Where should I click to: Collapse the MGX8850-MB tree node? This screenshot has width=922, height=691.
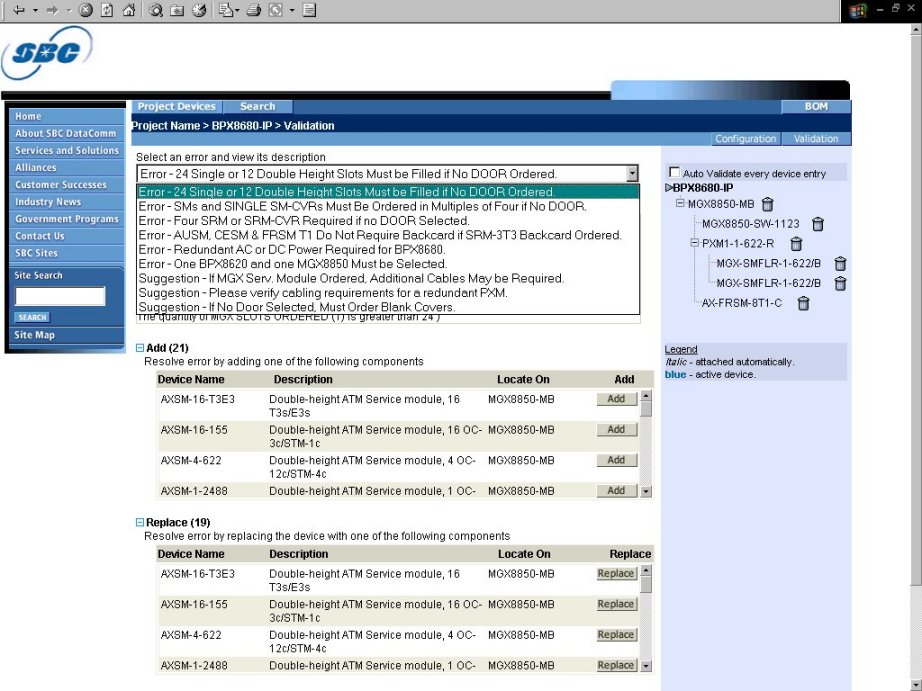[680, 203]
